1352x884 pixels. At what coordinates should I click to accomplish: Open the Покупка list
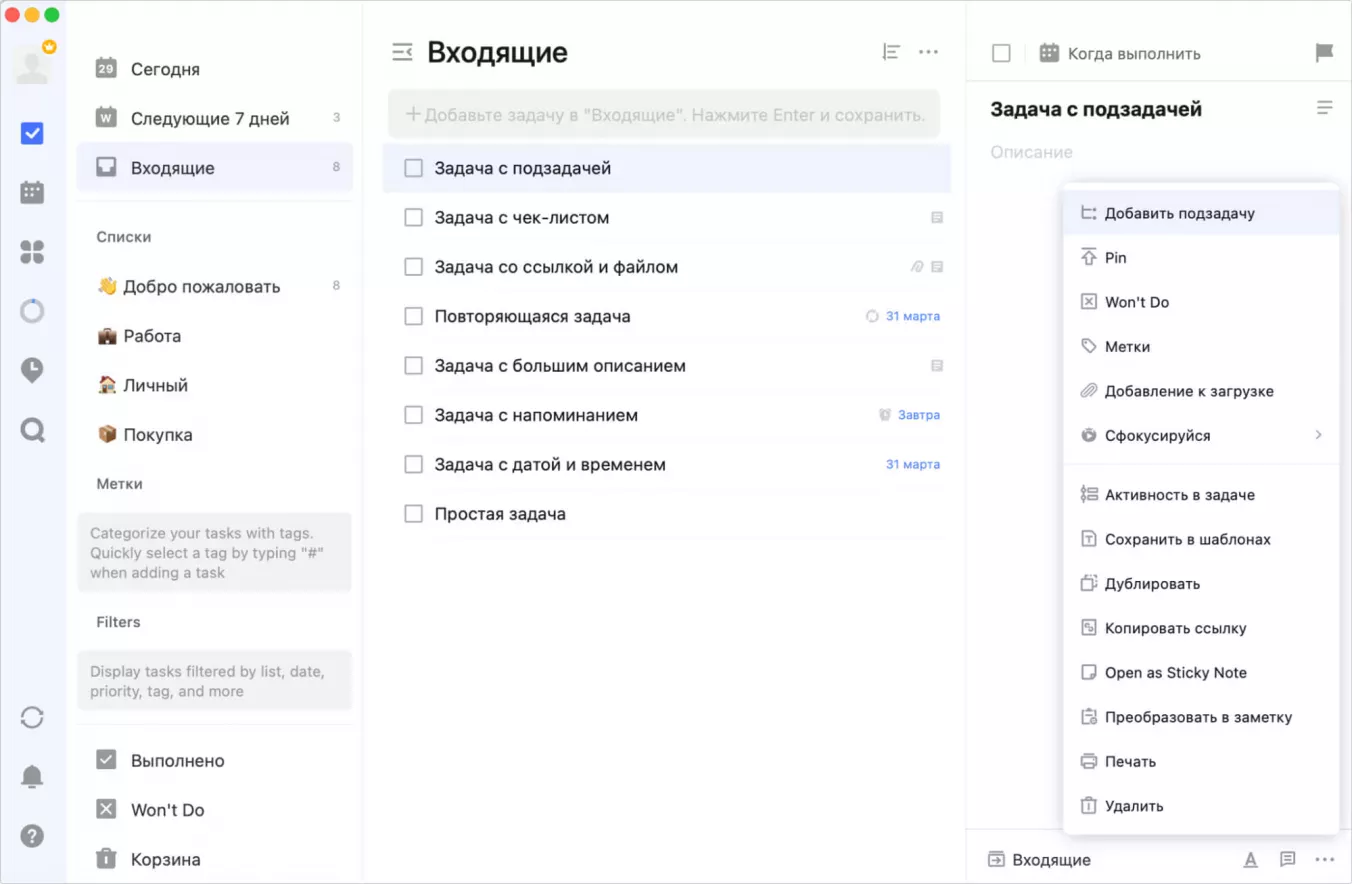(x=215, y=435)
